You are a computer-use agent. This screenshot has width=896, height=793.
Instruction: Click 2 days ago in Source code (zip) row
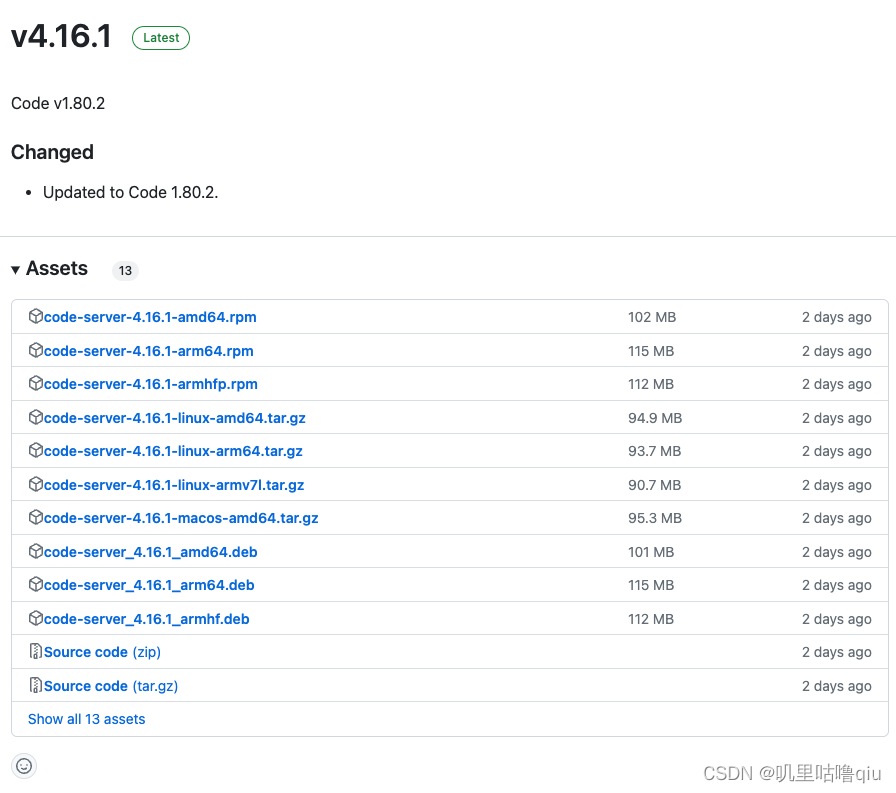tap(837, 652)
